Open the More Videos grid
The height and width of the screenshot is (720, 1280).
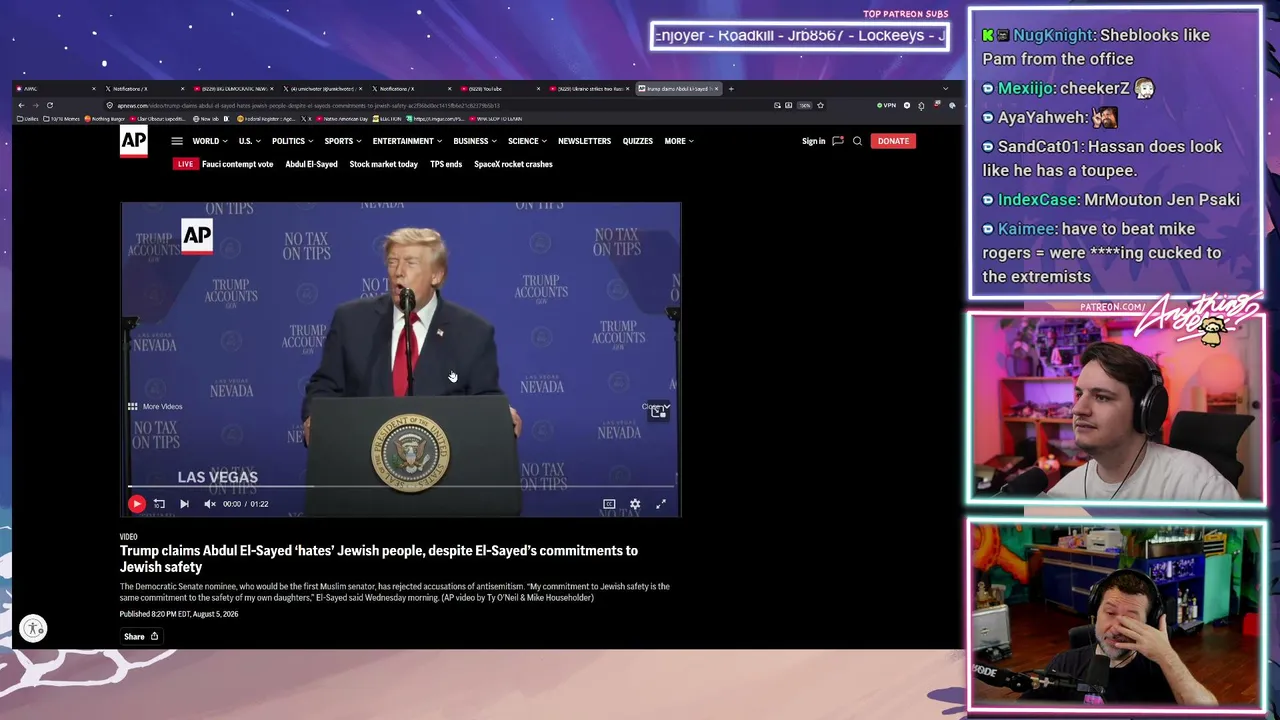[x=155, y=407]
